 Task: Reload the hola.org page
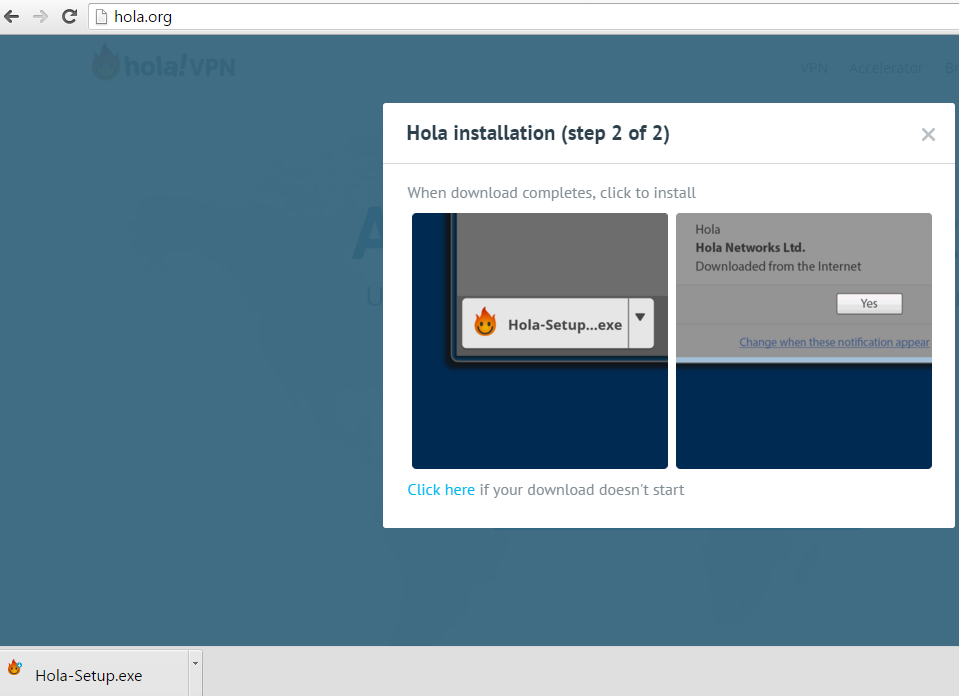pos(70,17)
